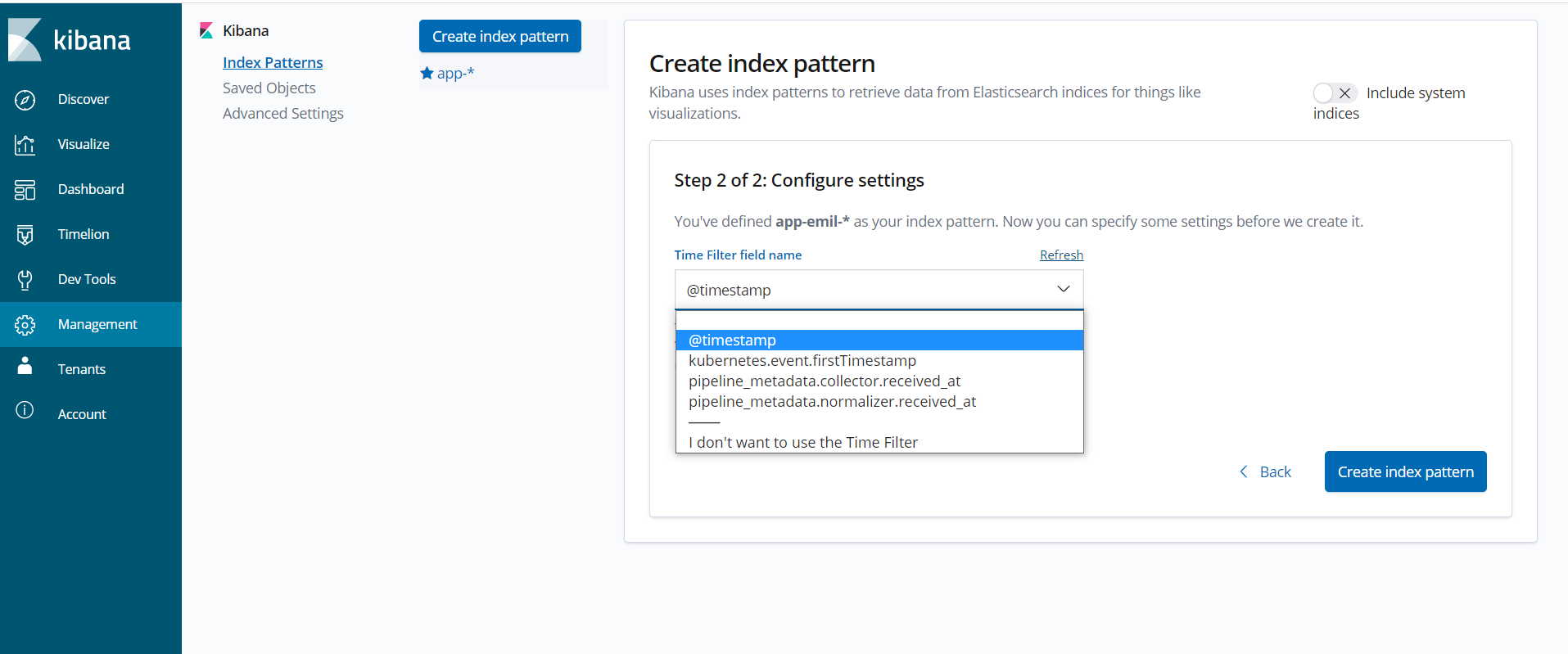Click the Dashboard layout icon
The image size is (1568, 654).
[x=25, y=190]
